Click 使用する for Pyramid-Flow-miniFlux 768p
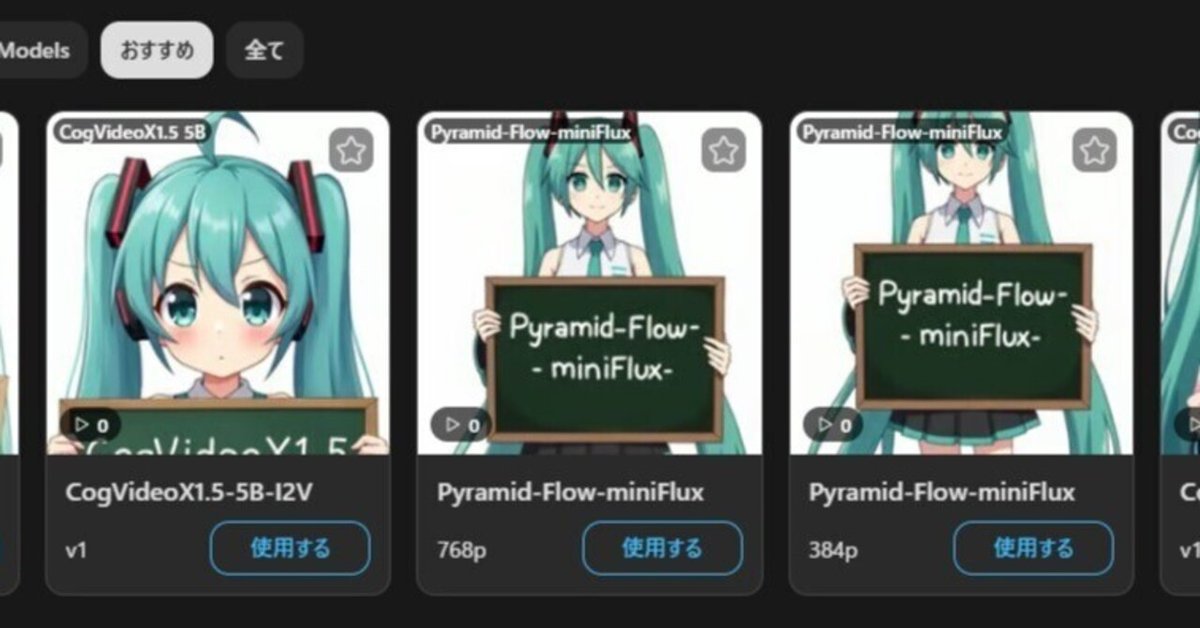1200x628 pixels. (662, 548)
